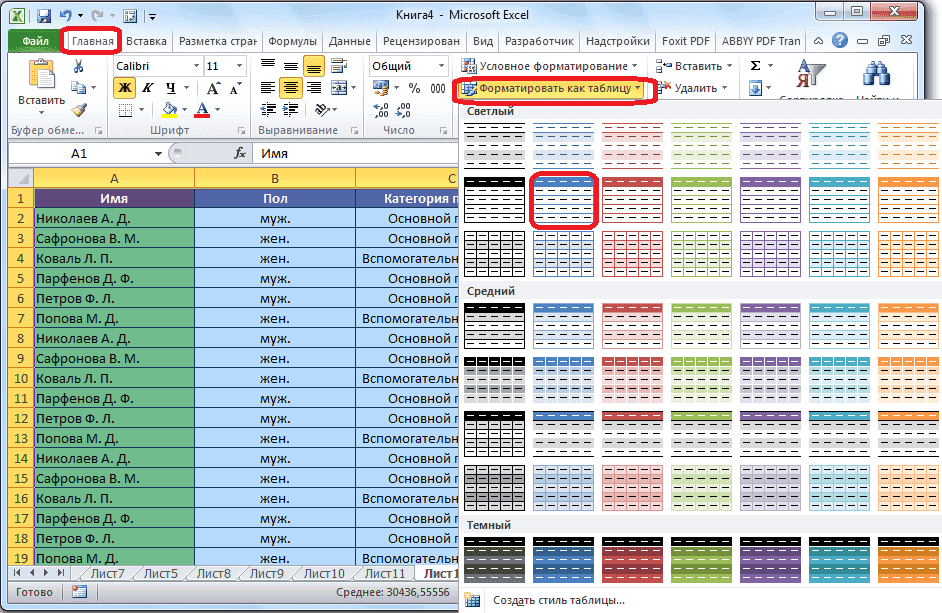Screen dimensions: 942x613
Task: Open the Общий number format dropdown
Action: [x=441, y=65]
